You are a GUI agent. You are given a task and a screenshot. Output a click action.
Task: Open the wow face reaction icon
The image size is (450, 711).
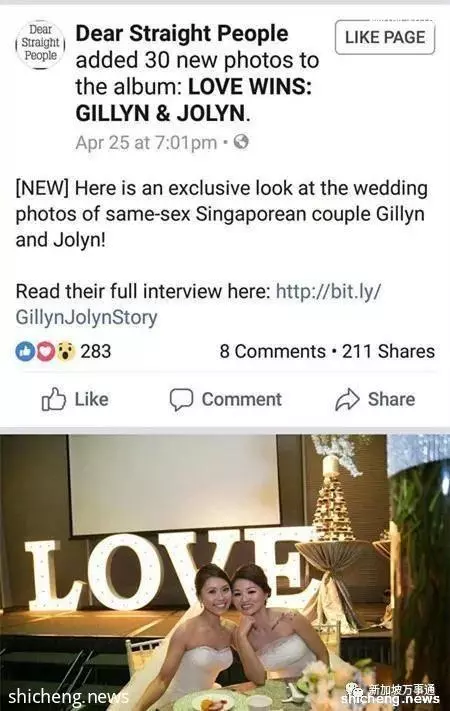click(66, 351)
